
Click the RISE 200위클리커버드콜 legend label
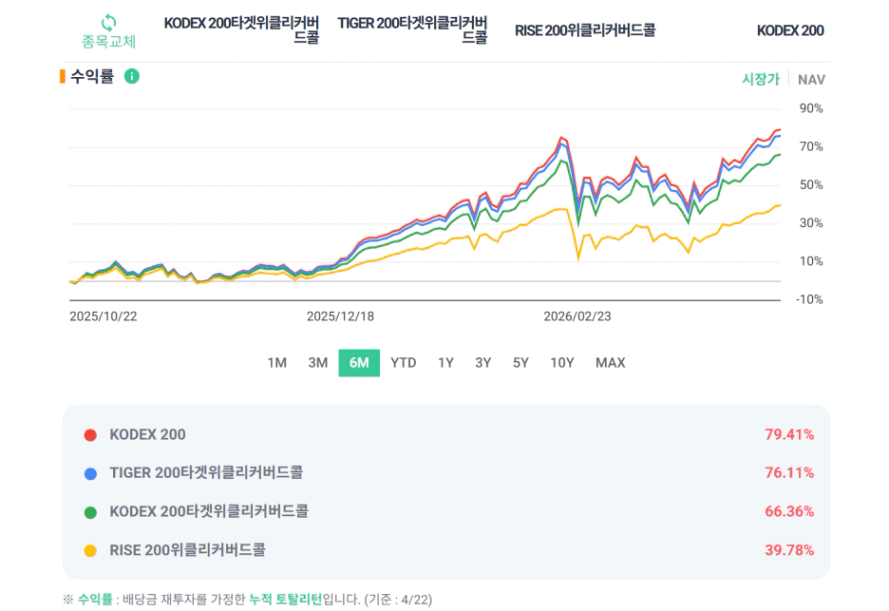(188, 550)
